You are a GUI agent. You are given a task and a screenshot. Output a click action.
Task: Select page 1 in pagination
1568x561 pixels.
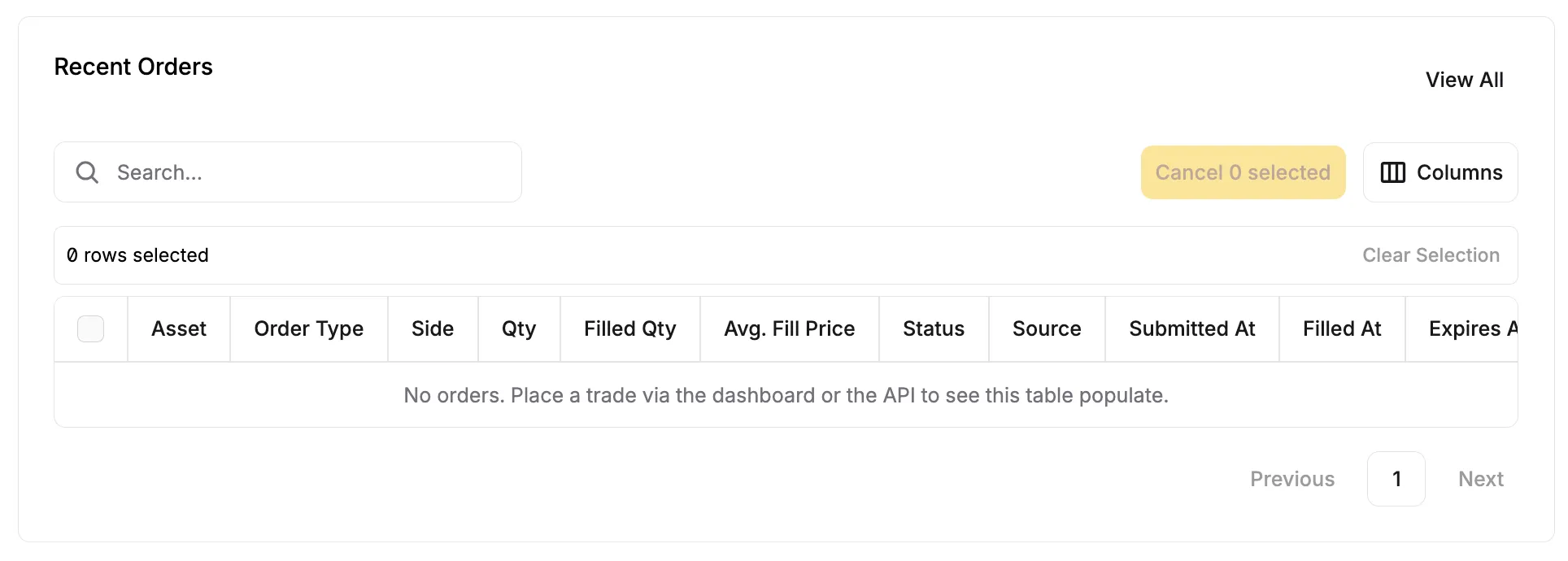[x=1396, y=479]
